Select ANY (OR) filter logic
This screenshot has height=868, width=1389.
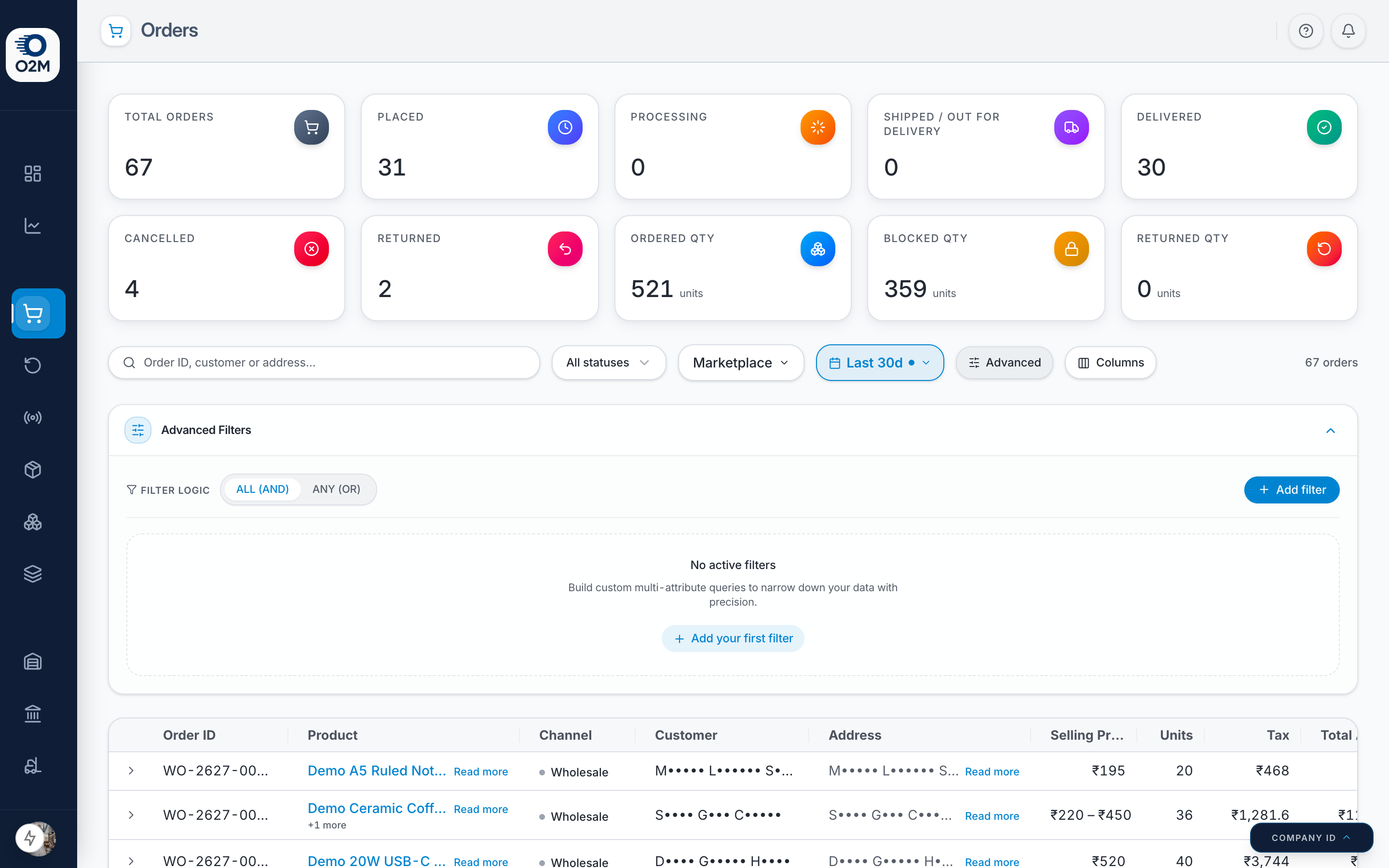pyautogui.click(x=336, y=489)
